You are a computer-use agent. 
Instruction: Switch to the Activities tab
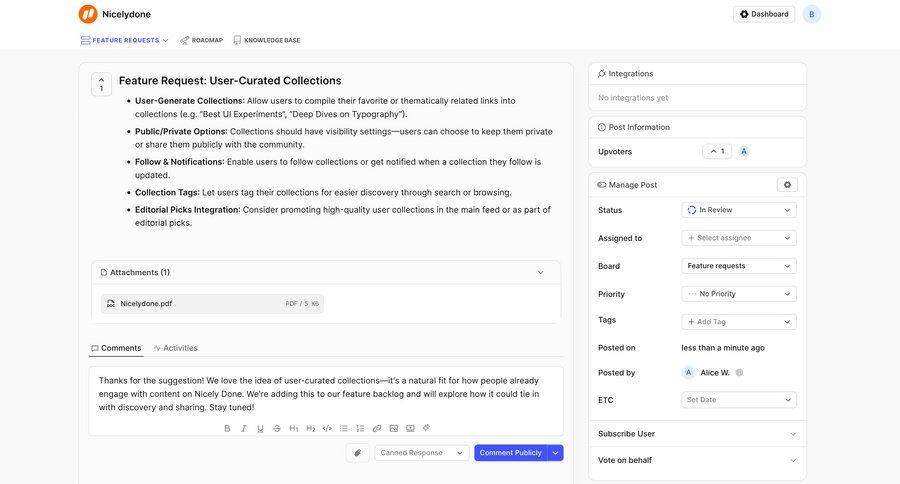(x=176, y=348)
